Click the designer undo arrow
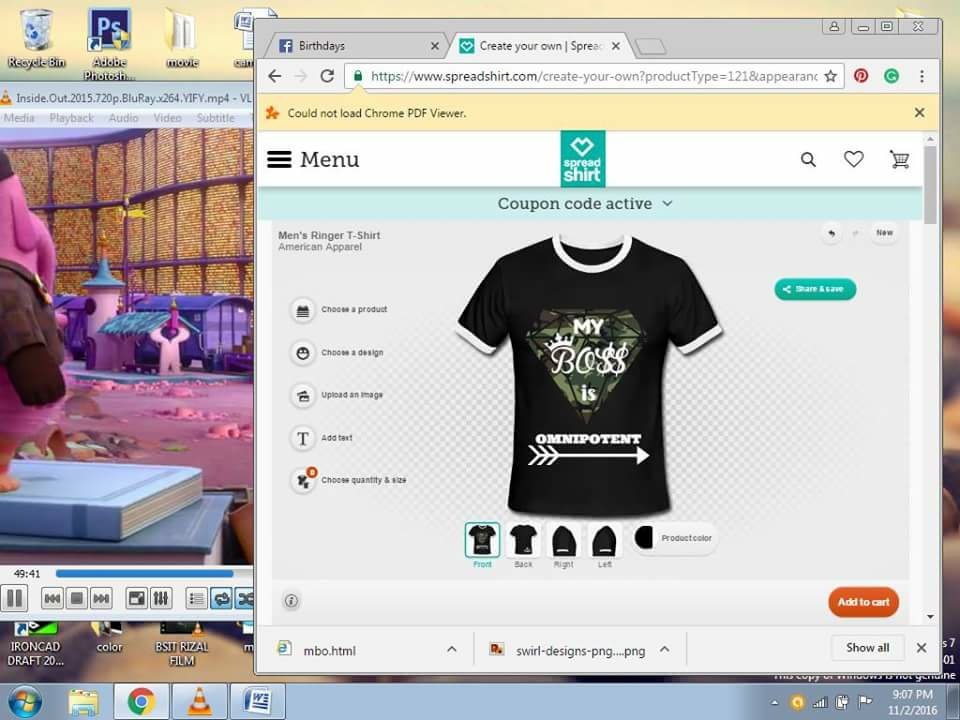Viewport: 960px width, 720px height. tap(831, 233)
